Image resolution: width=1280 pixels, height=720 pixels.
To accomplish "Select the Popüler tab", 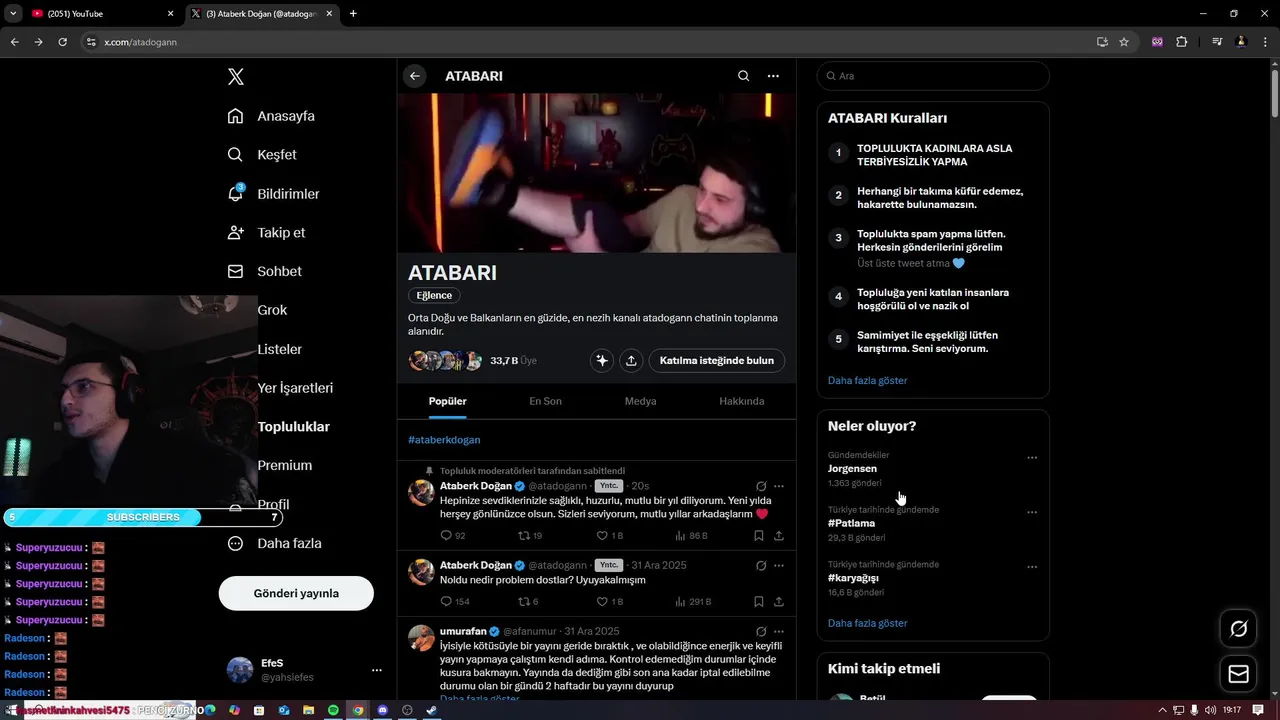I will 448,401.
